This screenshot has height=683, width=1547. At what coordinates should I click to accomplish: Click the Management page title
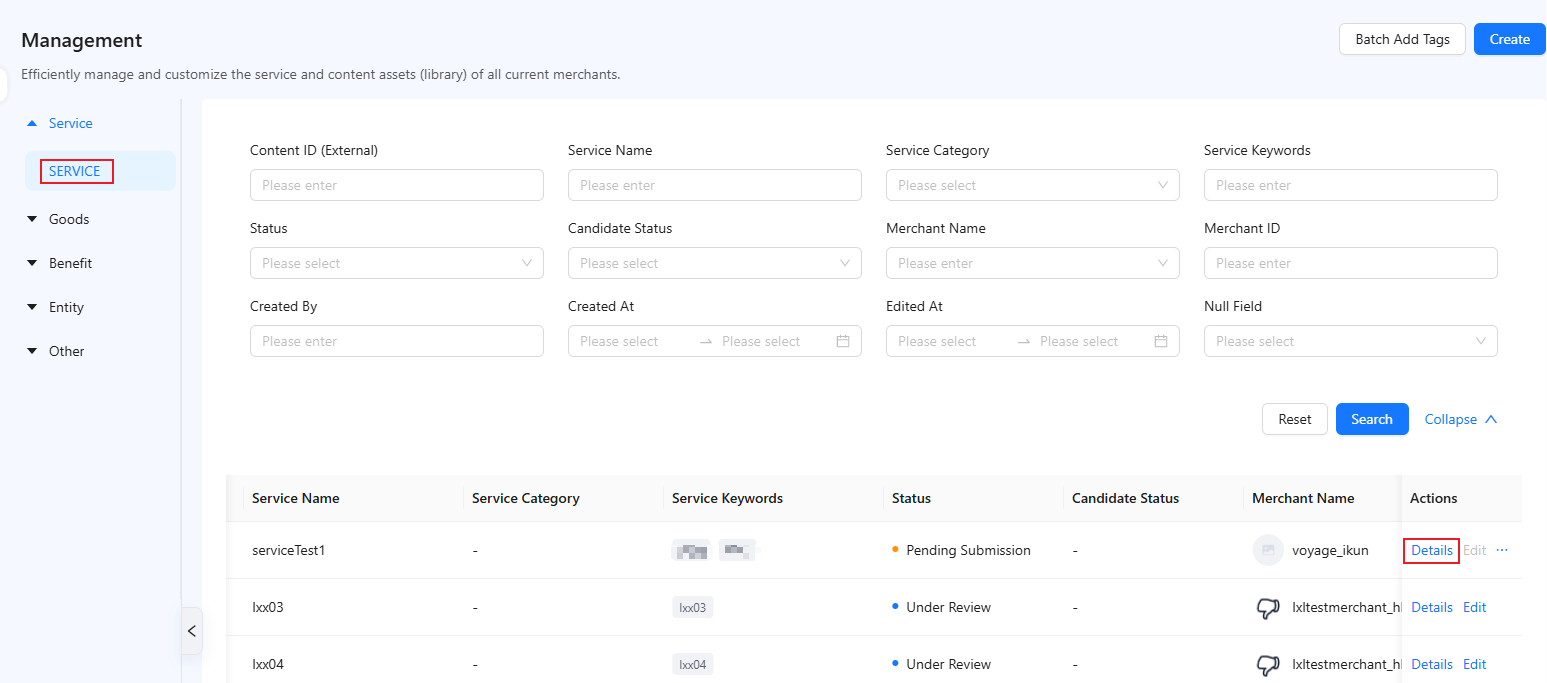[82, 41]
